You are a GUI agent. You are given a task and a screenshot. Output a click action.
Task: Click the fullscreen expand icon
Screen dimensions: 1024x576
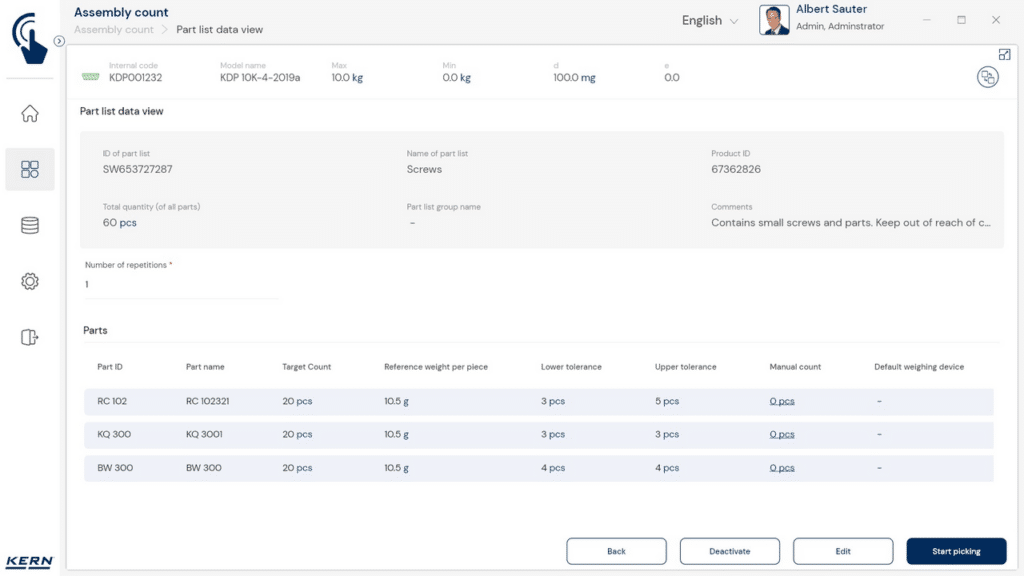[1004, 54]
